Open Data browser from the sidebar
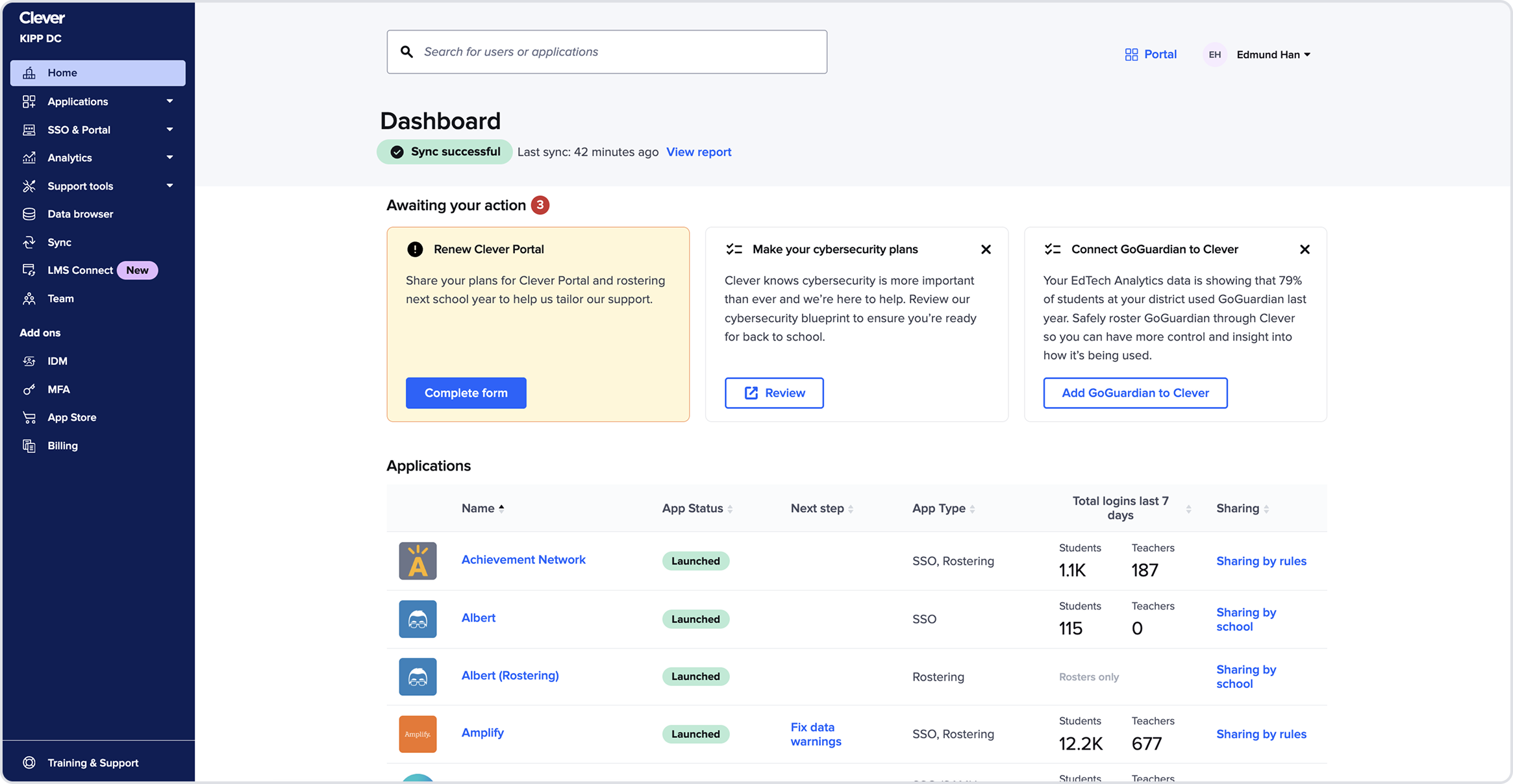This screenshot has width=1513, height=784. coord(79,214)
